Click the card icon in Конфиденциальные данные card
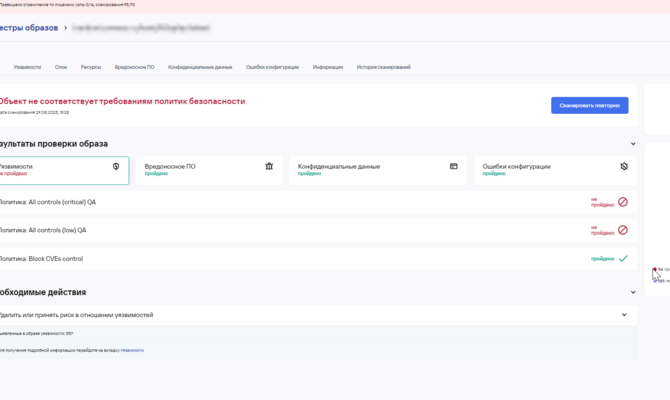 pos(454,166)
